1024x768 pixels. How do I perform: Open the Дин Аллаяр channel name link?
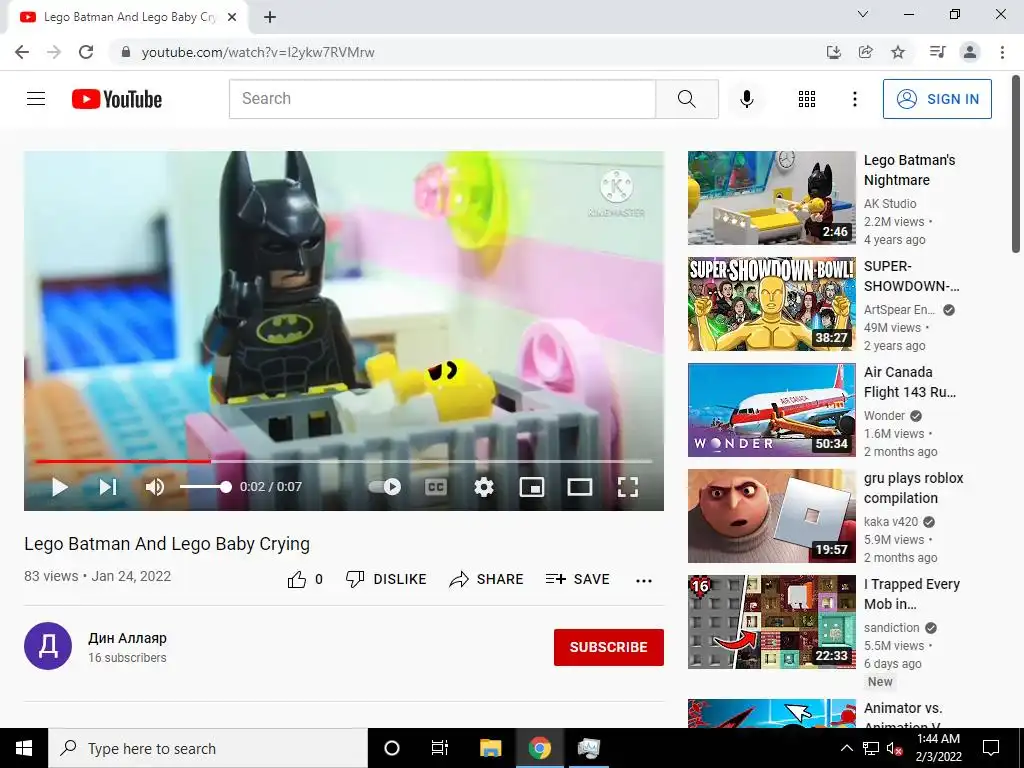click(x=127, y=638)
